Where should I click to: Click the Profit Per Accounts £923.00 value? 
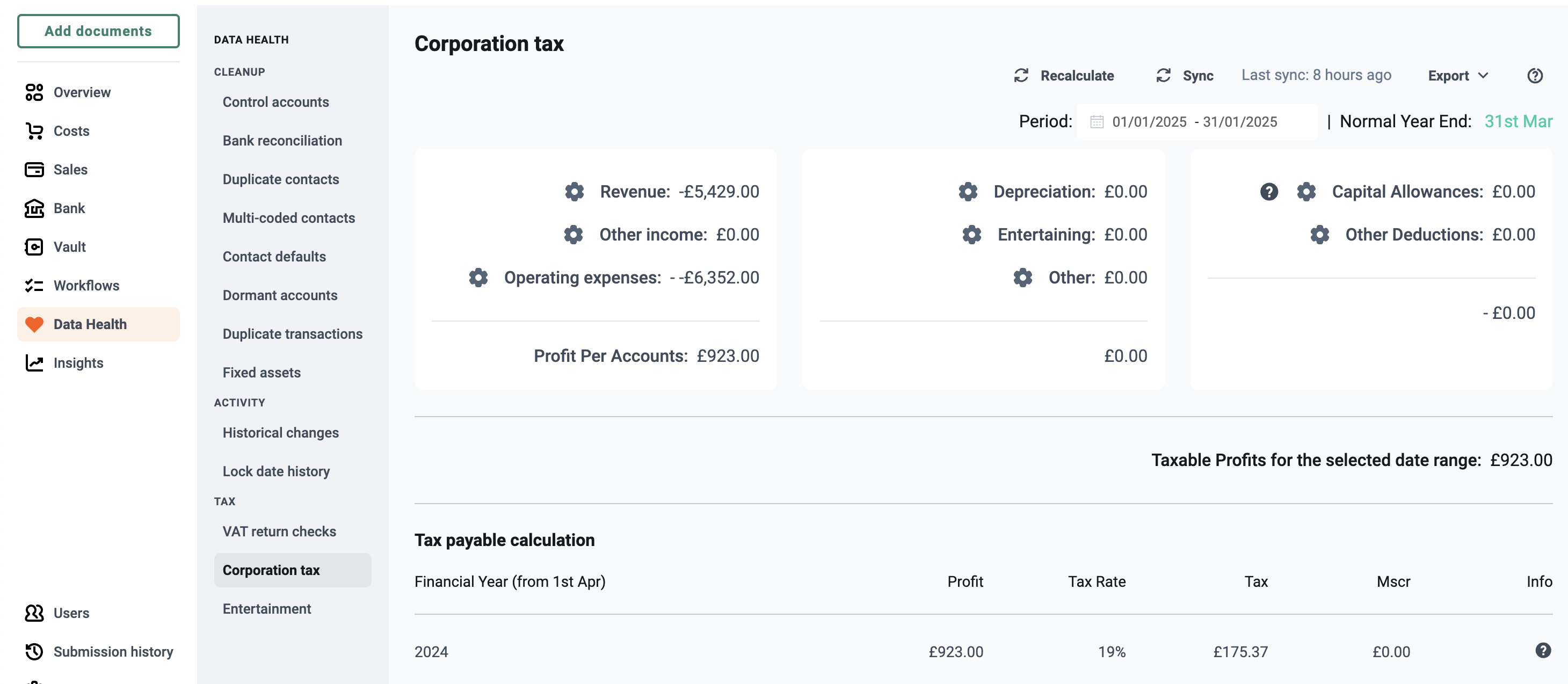(728, 356)
